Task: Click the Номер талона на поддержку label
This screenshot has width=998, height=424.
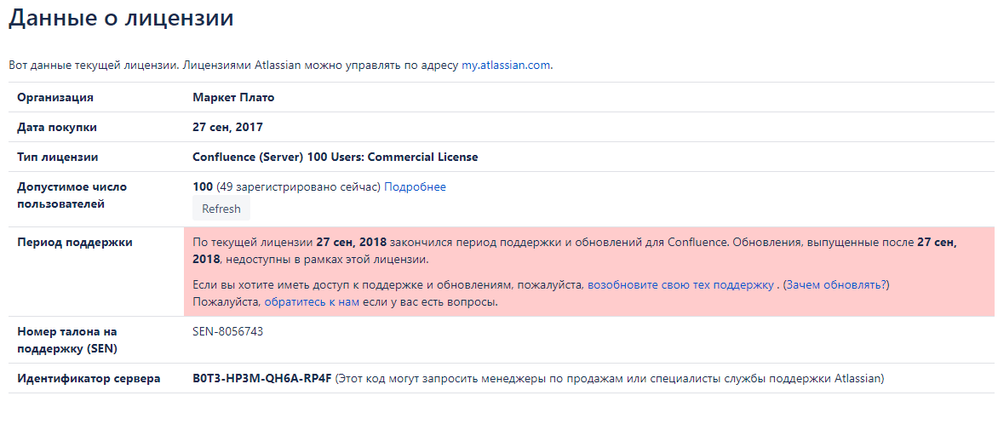Action: pyautogui.click(x=67, y=340)
